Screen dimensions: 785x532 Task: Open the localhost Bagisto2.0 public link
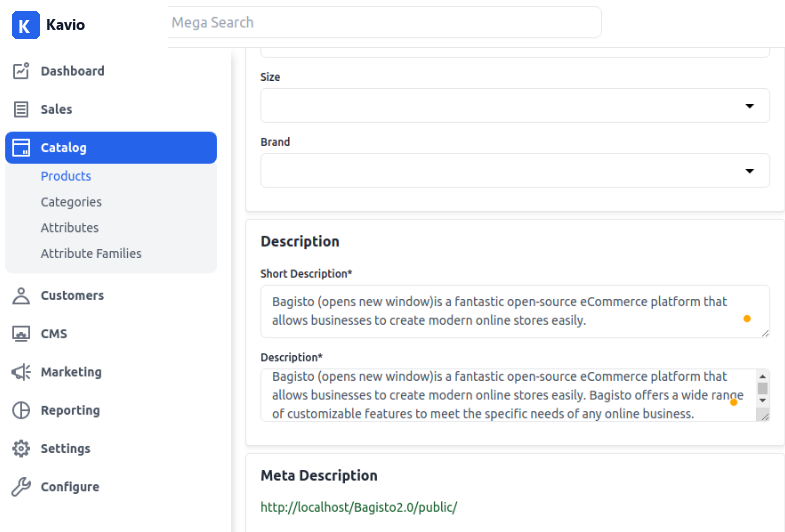359,507
